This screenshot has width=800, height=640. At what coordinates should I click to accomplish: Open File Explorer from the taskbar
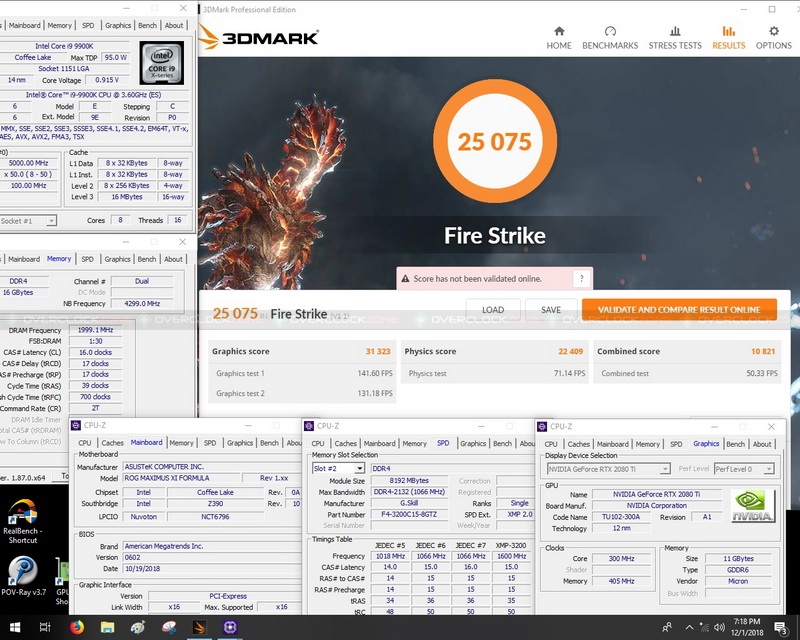[107, 627]
